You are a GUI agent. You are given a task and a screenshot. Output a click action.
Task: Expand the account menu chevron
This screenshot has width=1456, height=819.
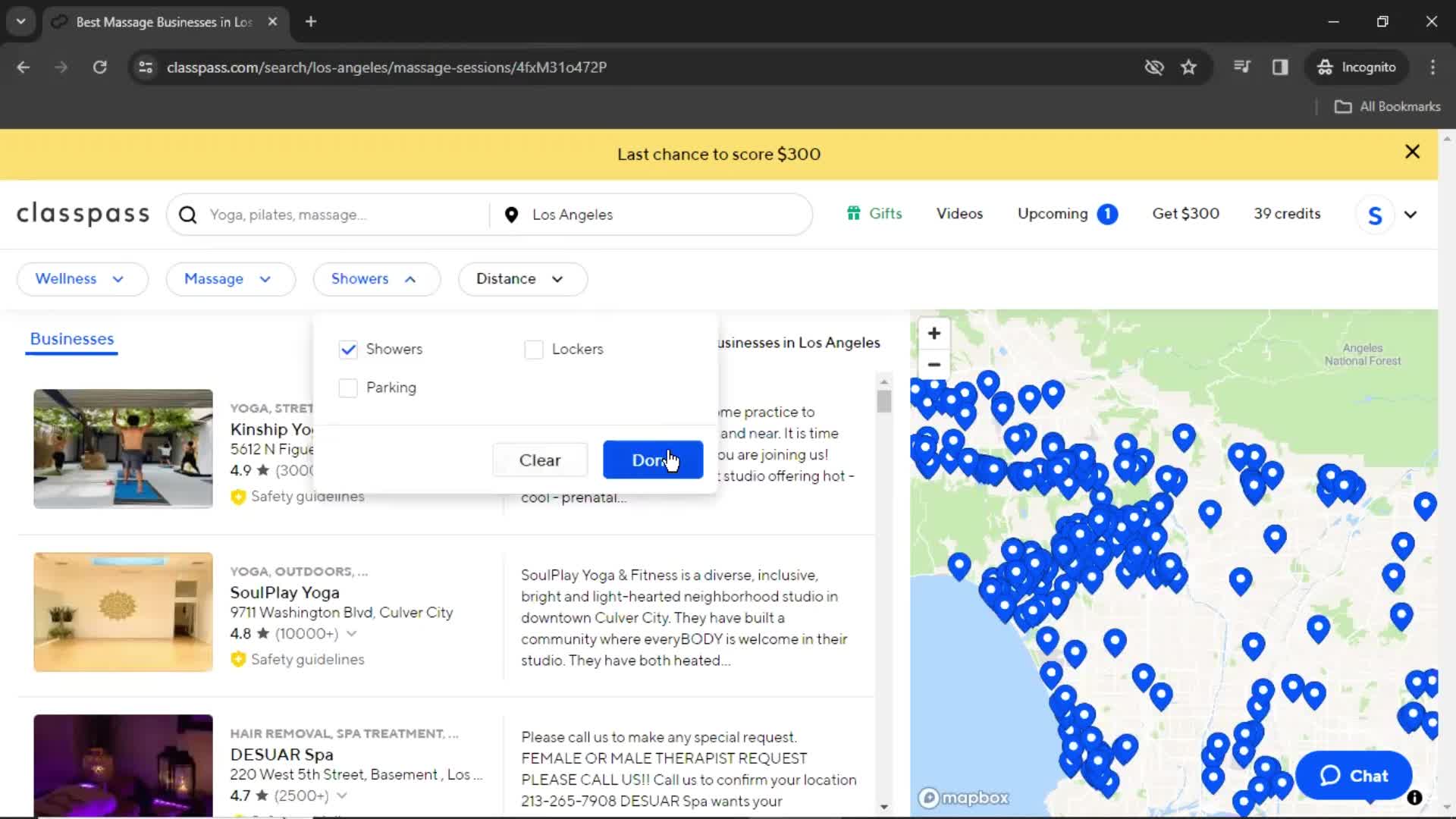pyautogui.click(x=1410, y=215)
